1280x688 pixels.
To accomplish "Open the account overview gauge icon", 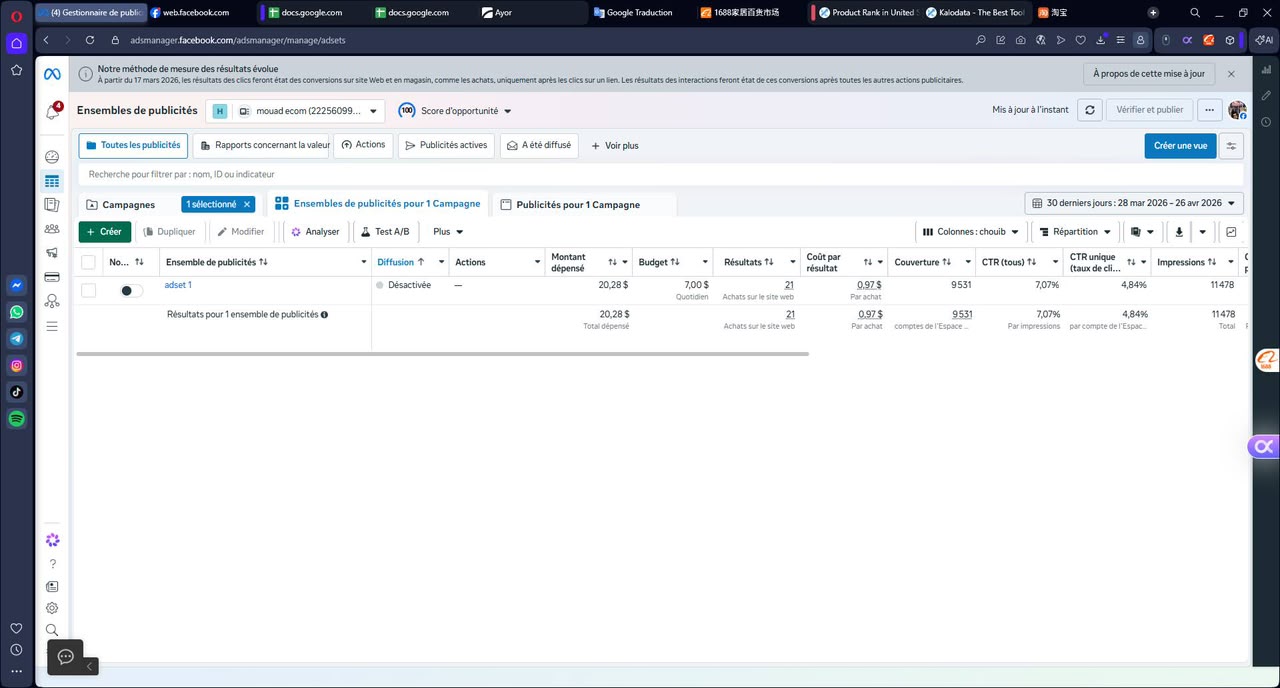I will point(52,157).
